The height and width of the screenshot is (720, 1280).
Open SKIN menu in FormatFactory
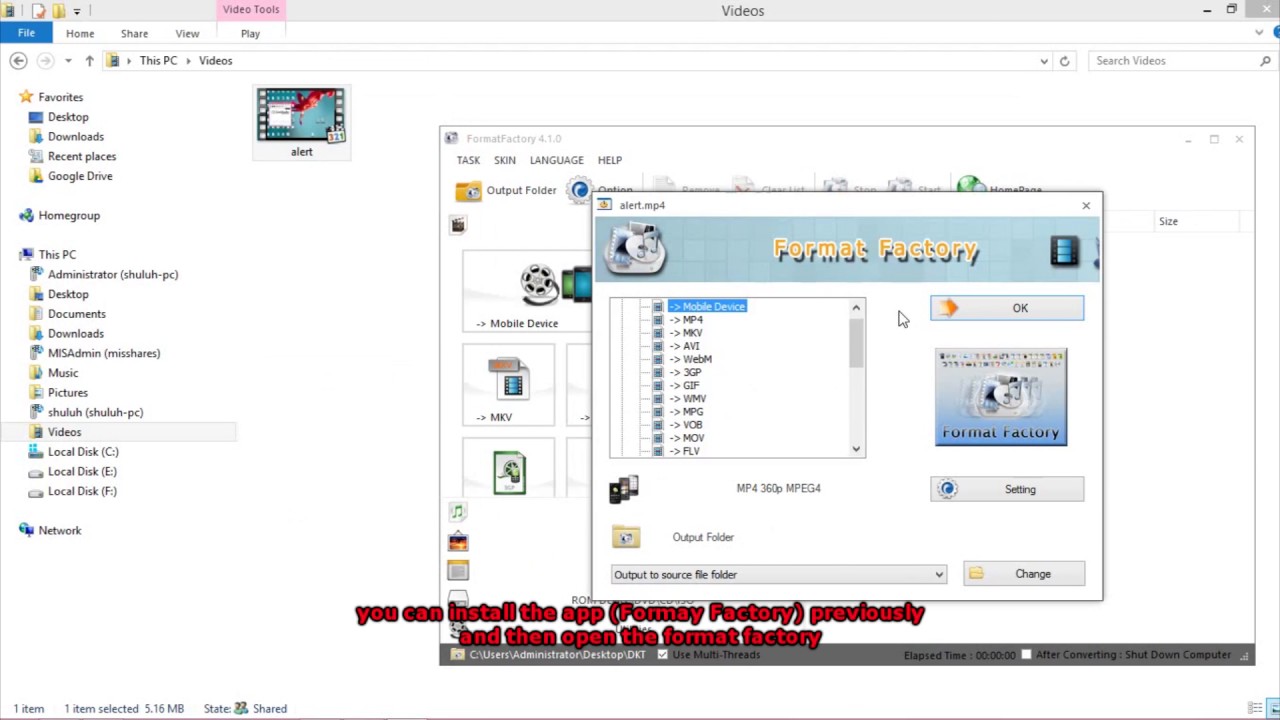(504, 160)
